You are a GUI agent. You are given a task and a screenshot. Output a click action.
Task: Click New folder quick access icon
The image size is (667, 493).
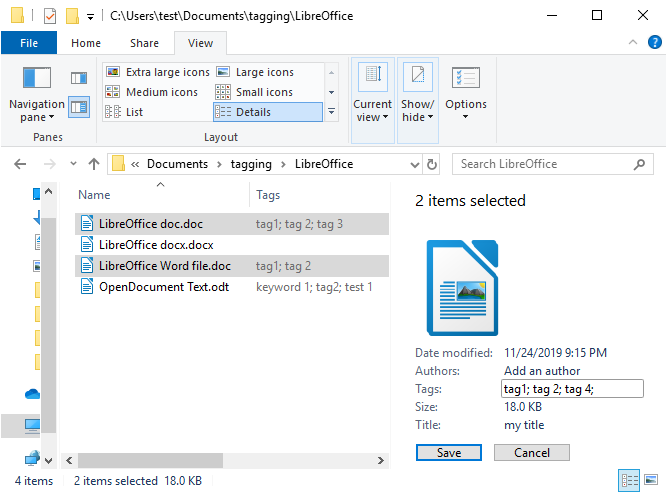coord(72,16)
